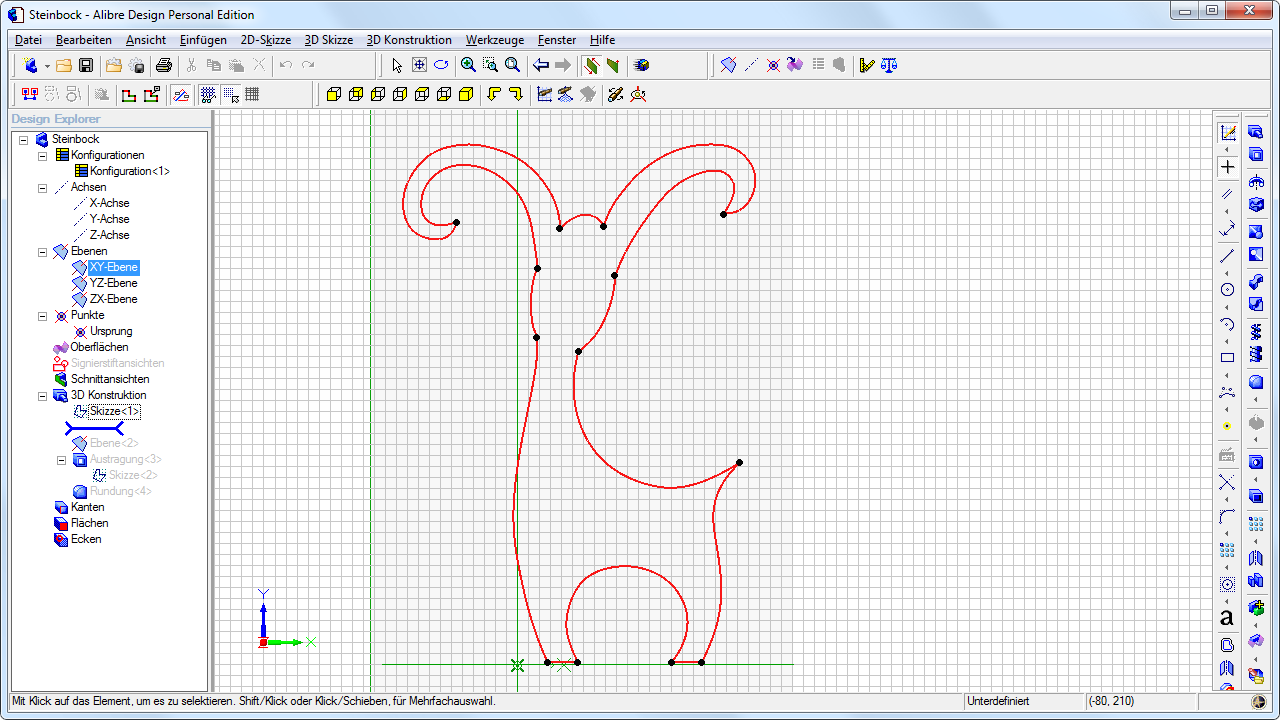
Task: Collapse the Achsen node
Action: [42, 187]
